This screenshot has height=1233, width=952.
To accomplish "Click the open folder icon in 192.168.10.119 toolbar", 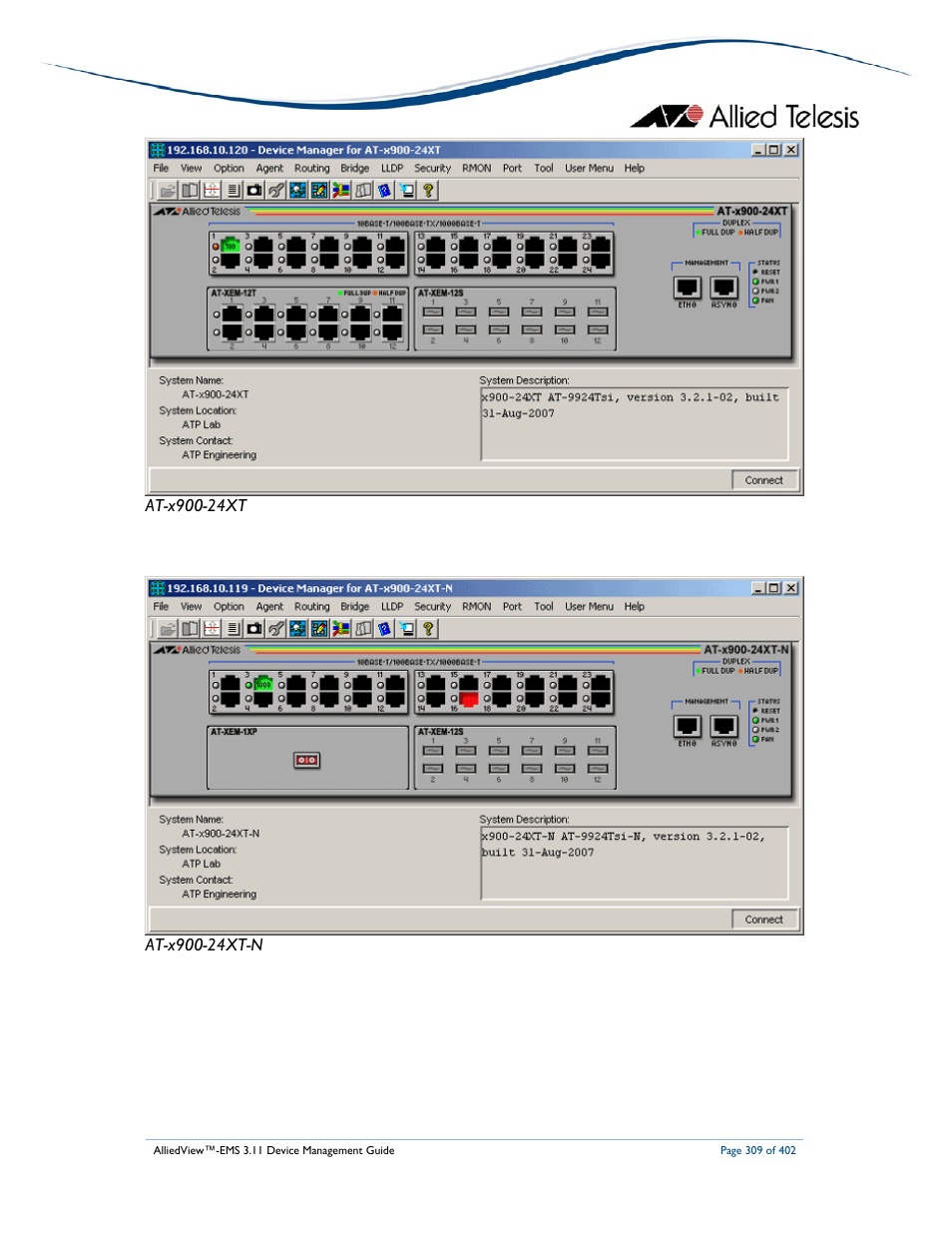I will (x=168, y=628).
